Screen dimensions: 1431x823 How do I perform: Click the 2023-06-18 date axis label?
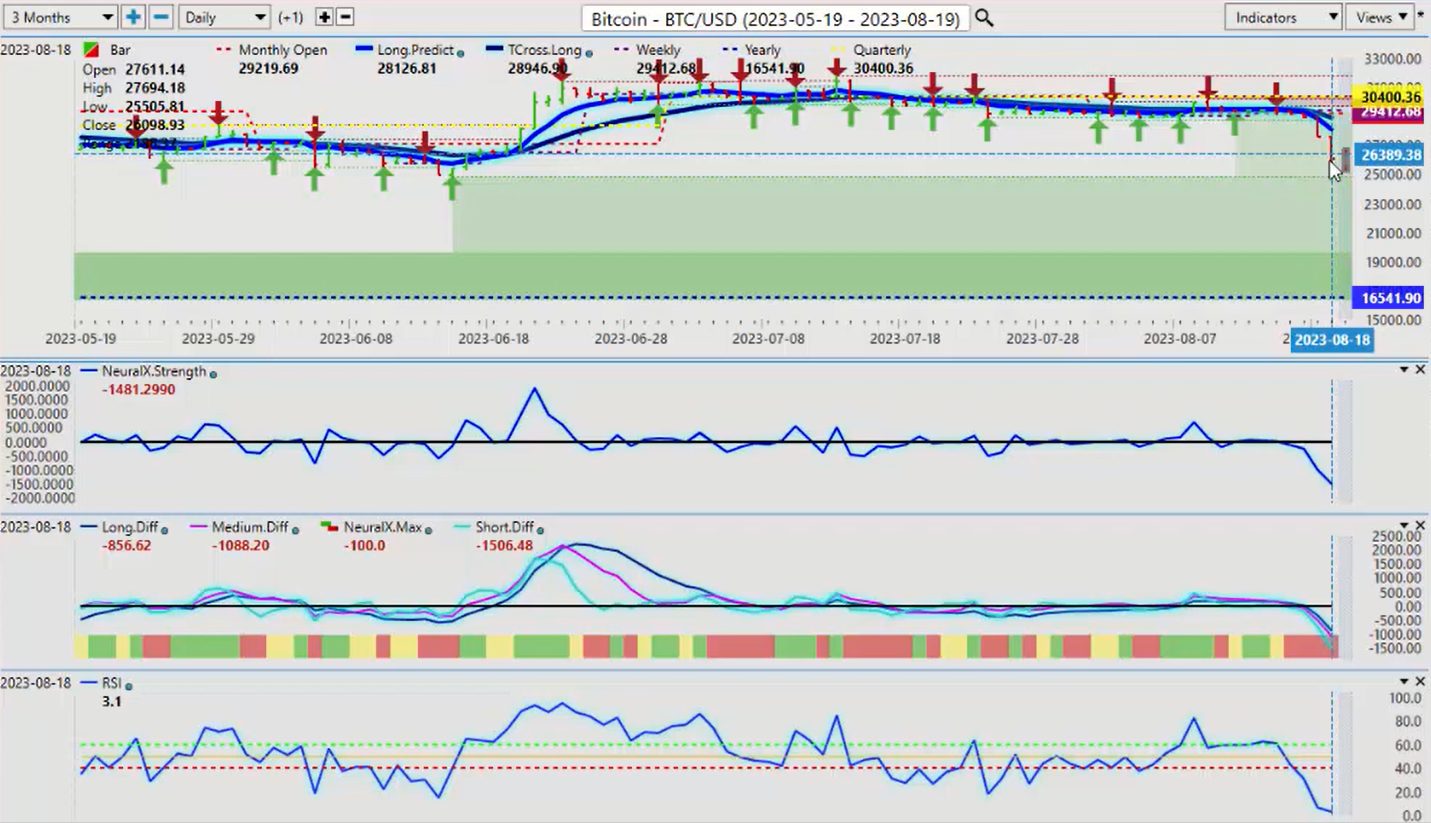click(x=494, y=339)
